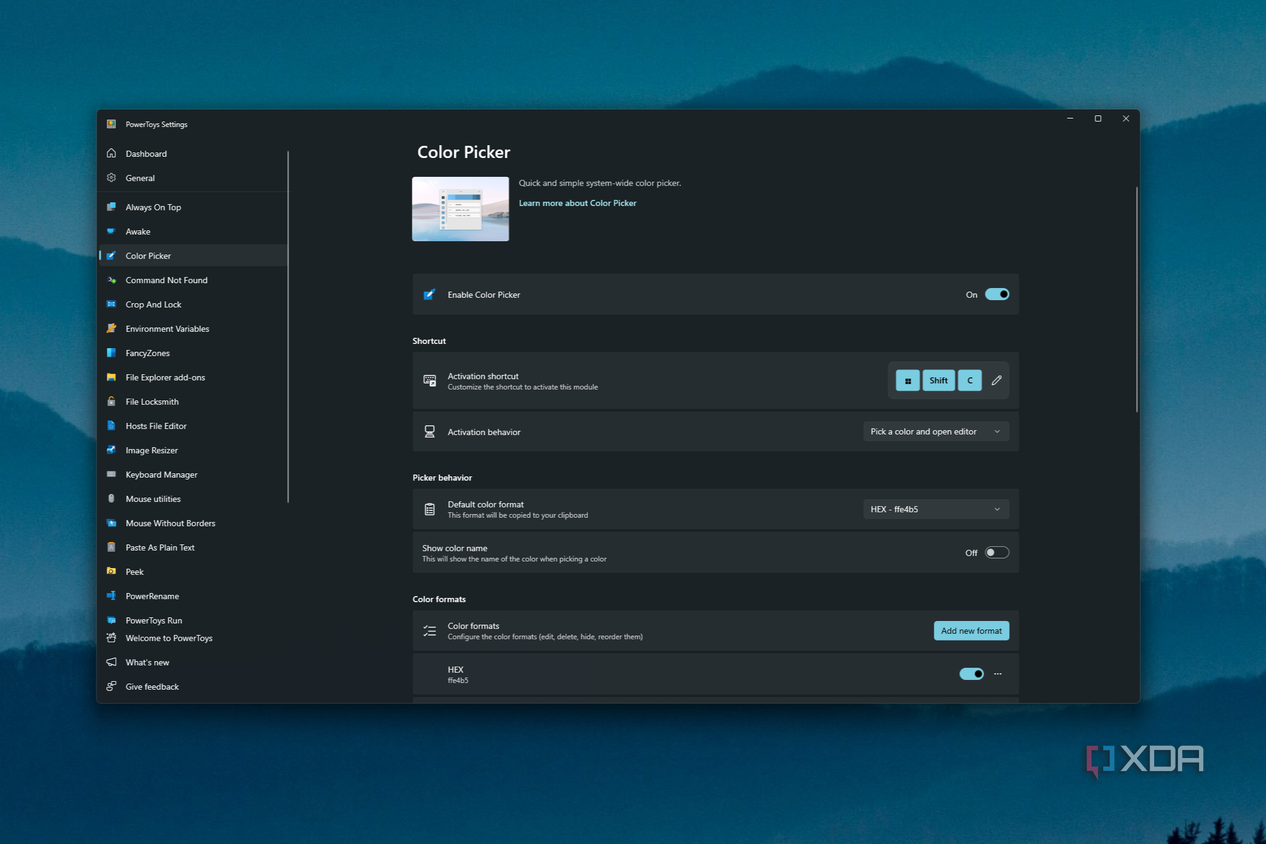Click the PowerToys Settings title icon
Viewport: 1266px width, 844px height.
(x=111, y=124)
